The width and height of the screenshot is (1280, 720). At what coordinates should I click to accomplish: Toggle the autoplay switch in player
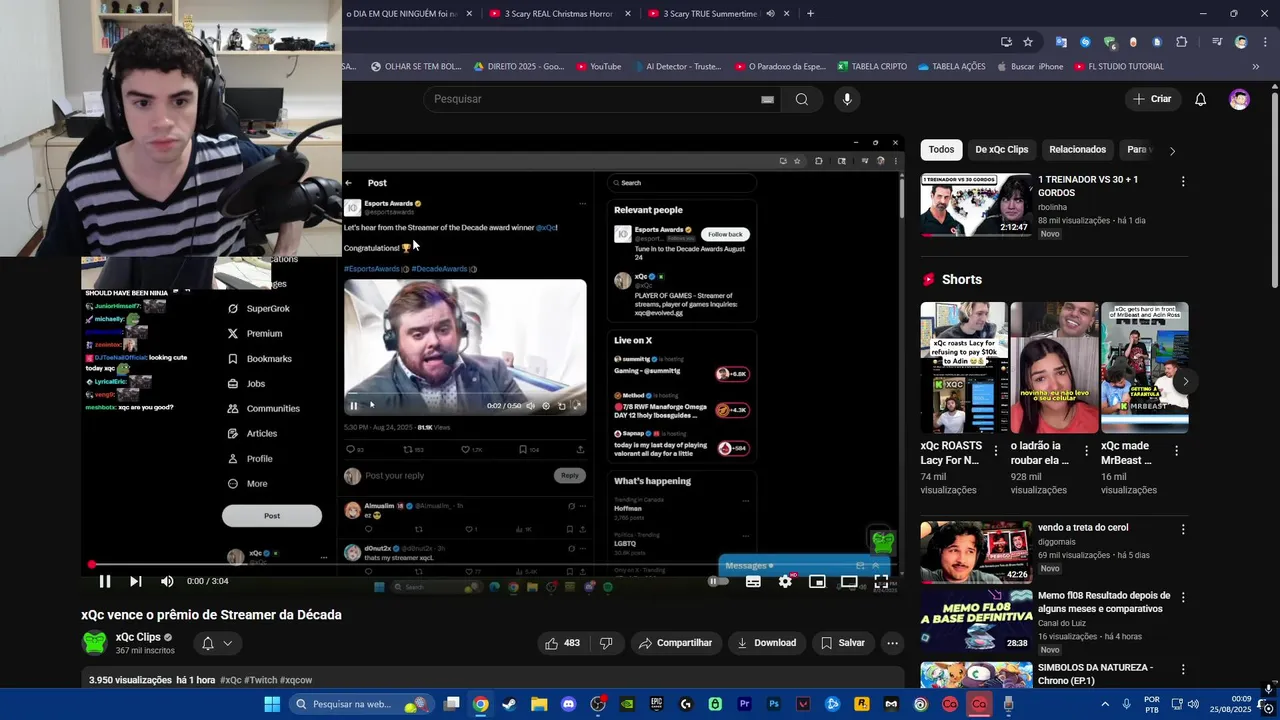point(718,581)
